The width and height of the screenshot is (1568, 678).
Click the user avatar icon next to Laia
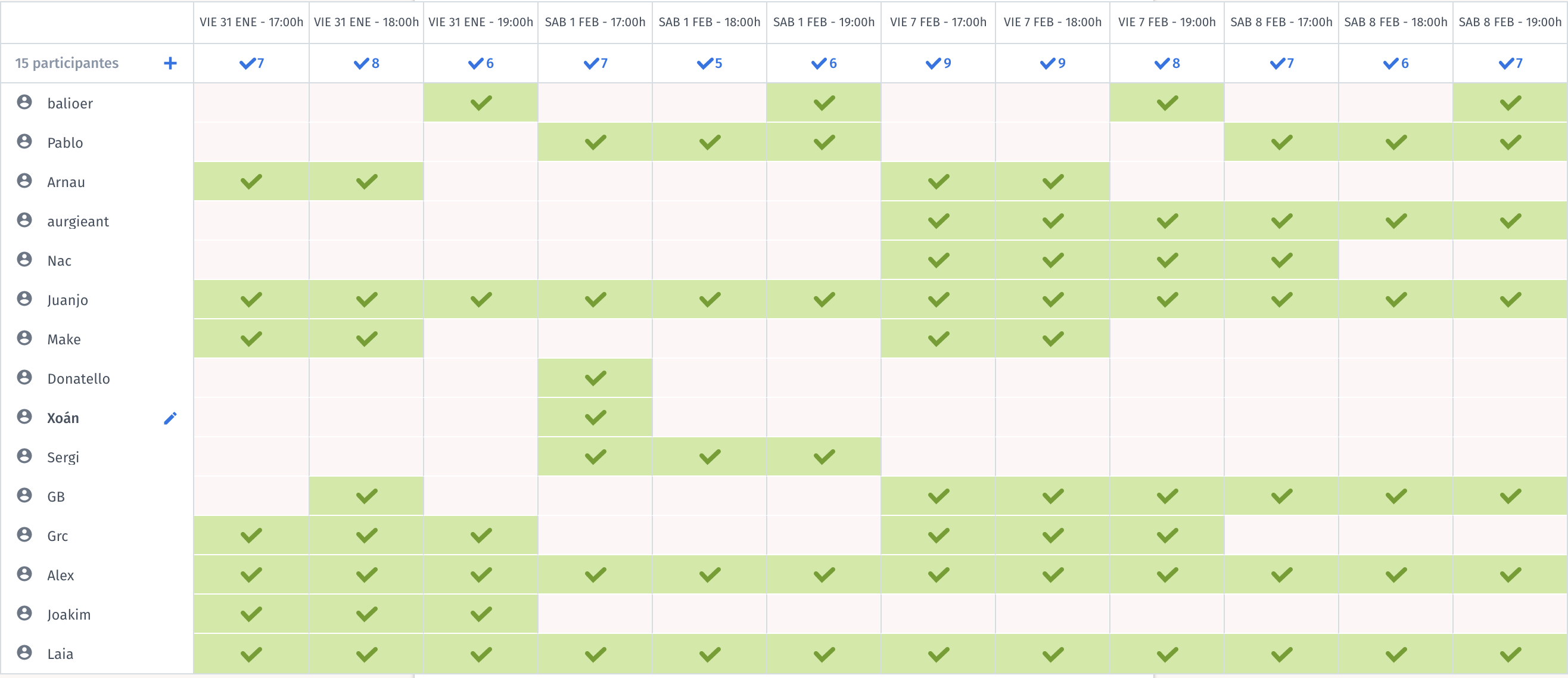(x=24, y=652)
